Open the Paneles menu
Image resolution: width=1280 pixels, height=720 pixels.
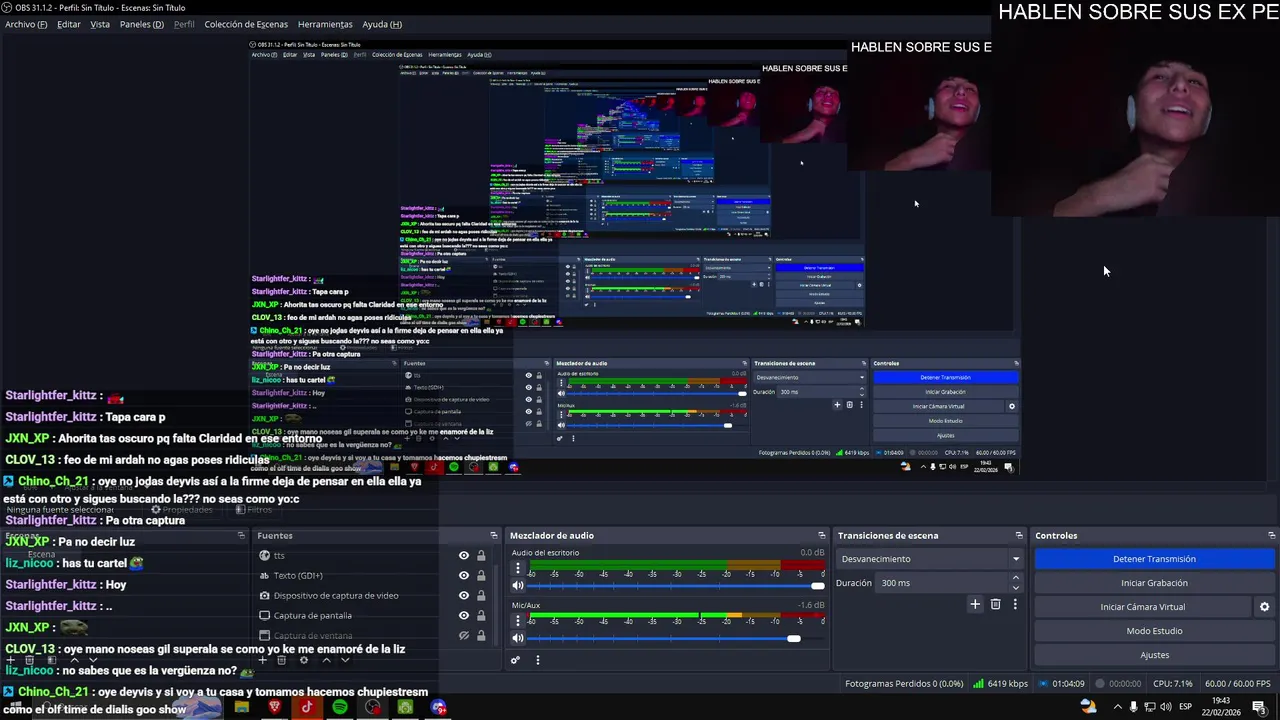pyautogui.click(x=142, y=24)
